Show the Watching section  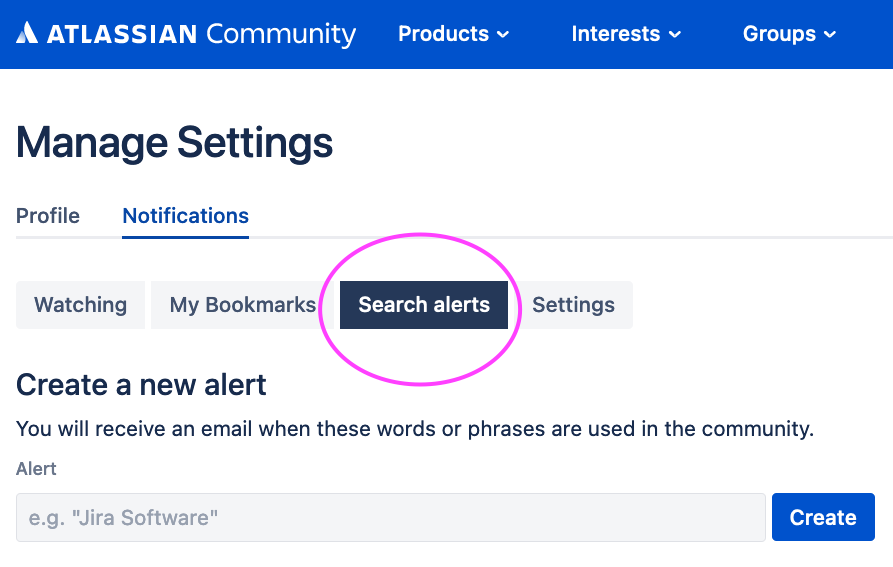[80, 305]
